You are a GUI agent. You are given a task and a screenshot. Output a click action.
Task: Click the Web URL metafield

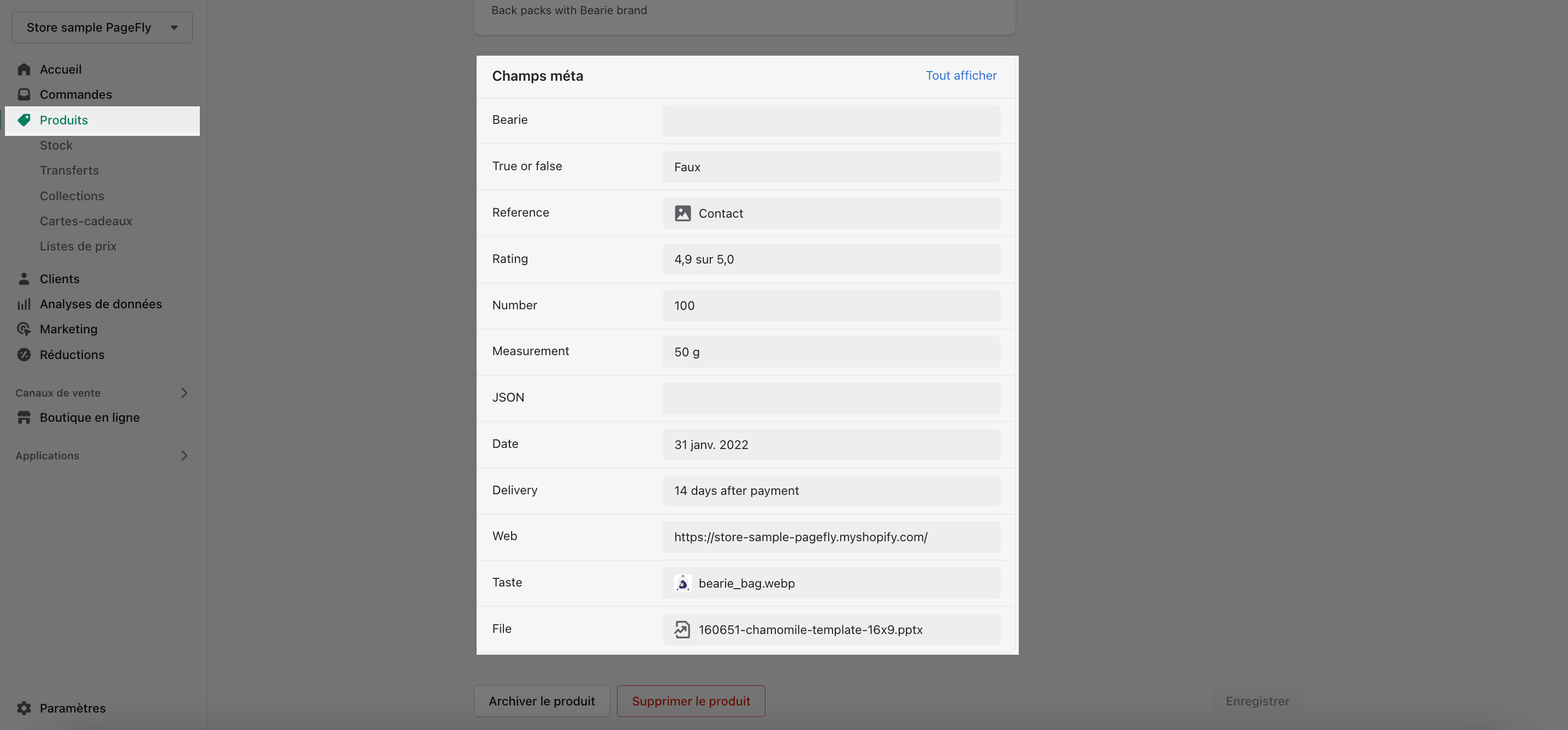coord(831,537)
